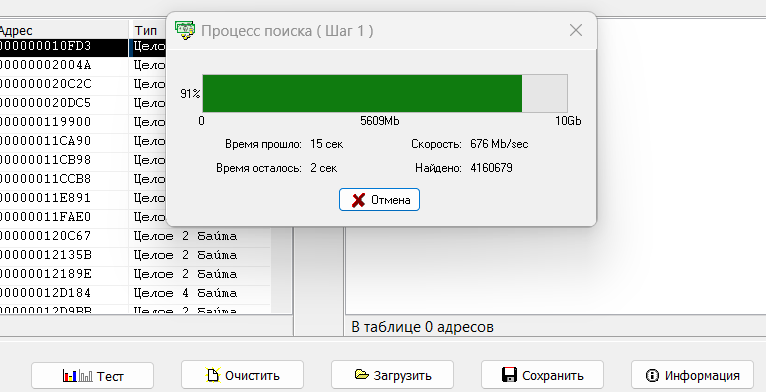The image size is (766, 392).
Task: Select the row with address 12D184
Action: [135, 293]
